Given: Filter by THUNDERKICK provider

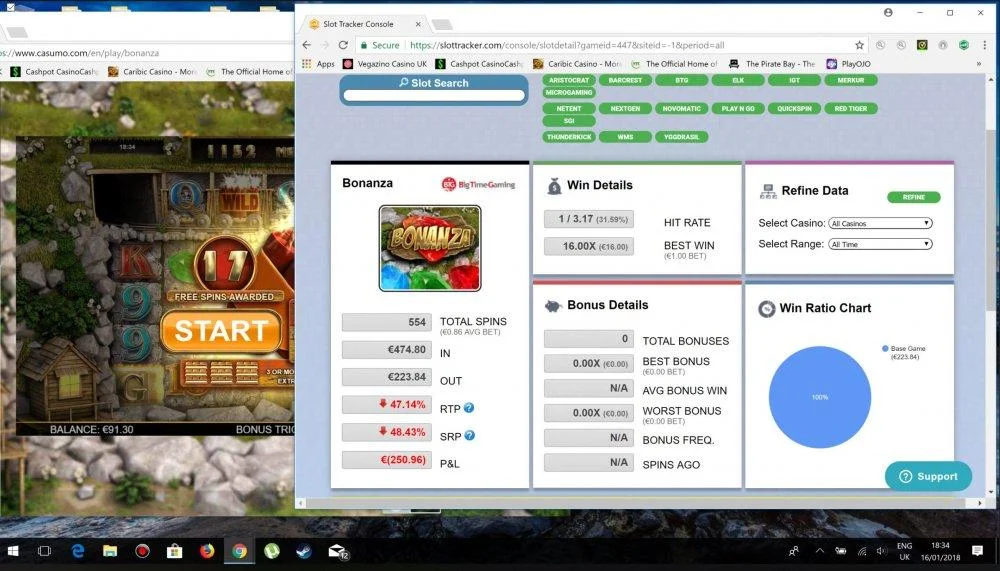Looking at the screenshot, I should pyautogui.click(x=569, y=137).
